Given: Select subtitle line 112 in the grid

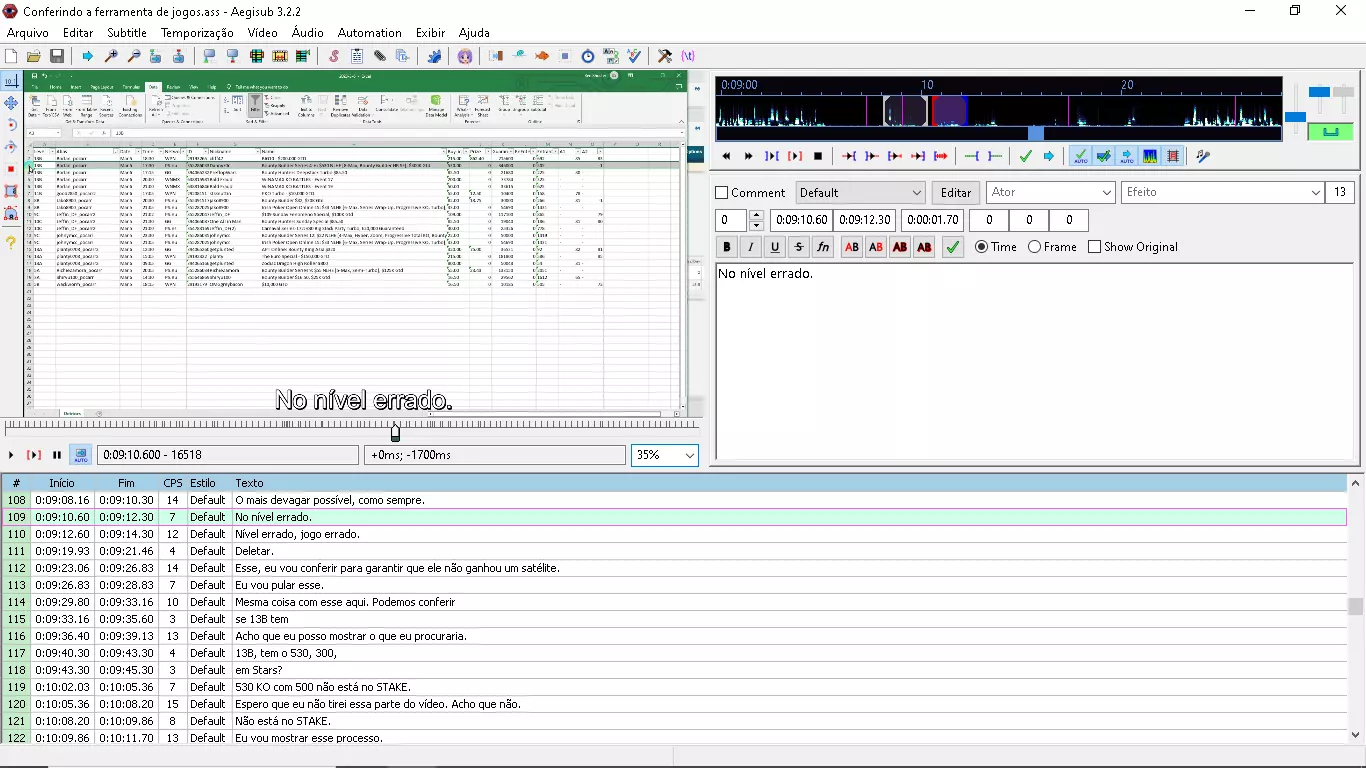Looking at the screenshot, I should tap(400, 568).
